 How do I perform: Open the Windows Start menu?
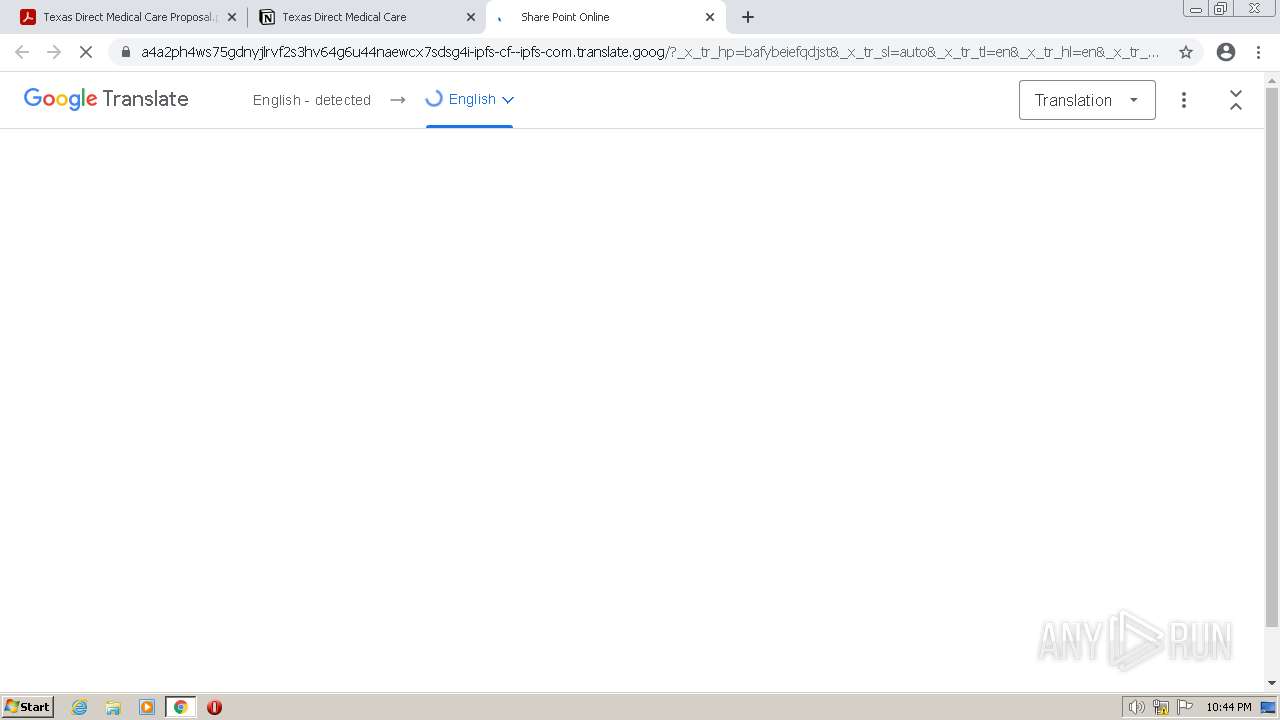(x=28, y=707)
